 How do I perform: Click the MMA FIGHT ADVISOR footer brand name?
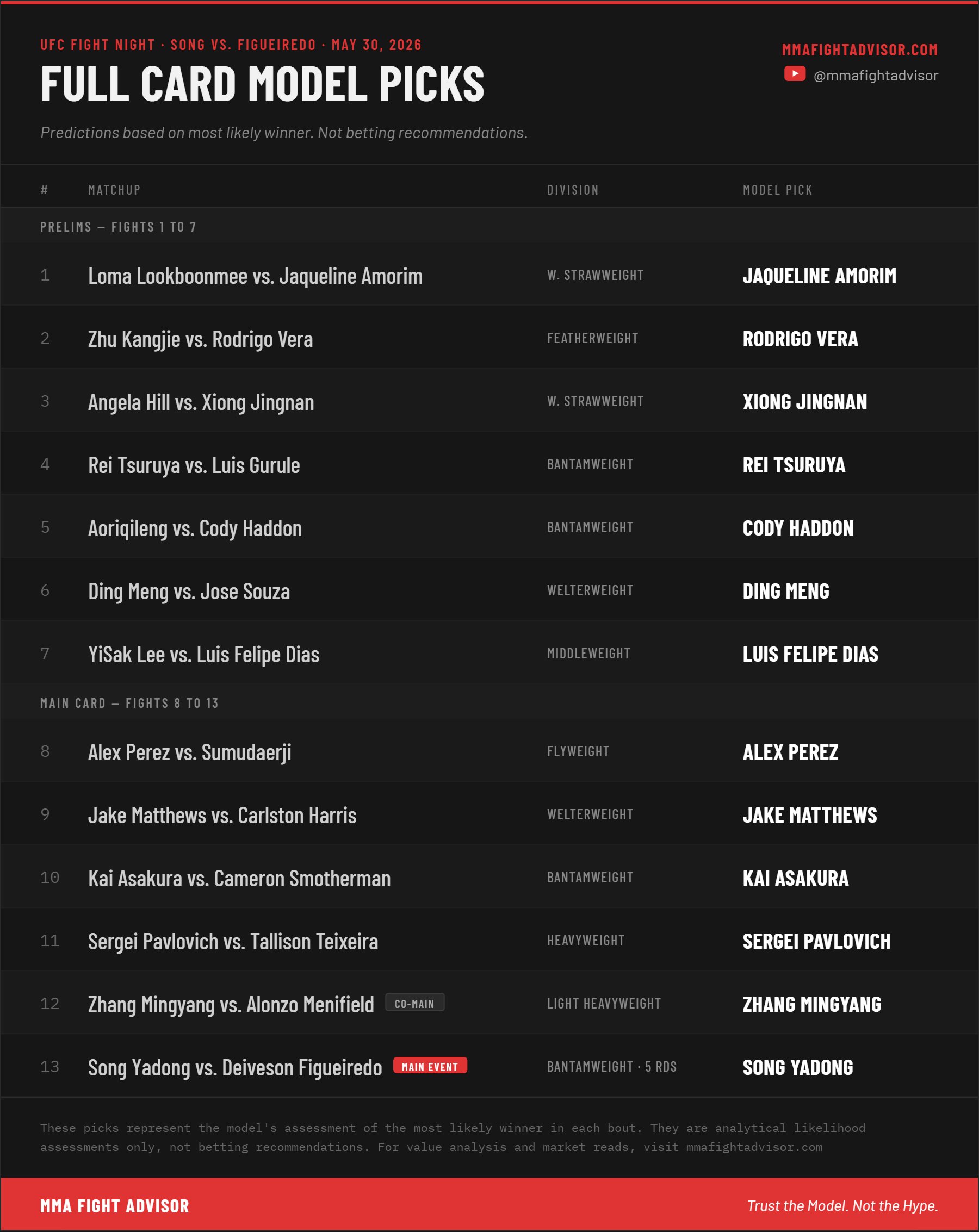[x=114, y=1206]
